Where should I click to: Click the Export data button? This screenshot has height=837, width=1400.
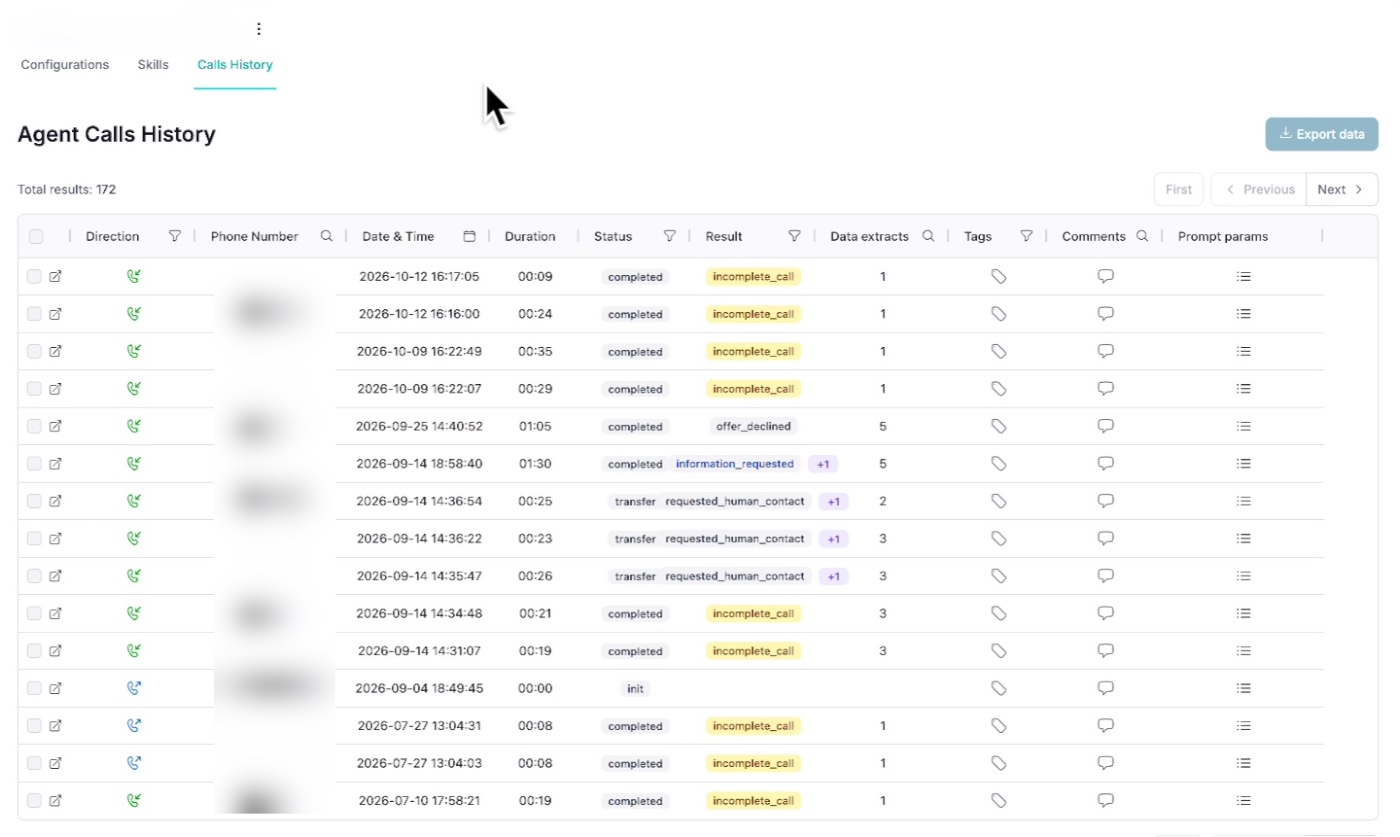[x=1322, y=134]
